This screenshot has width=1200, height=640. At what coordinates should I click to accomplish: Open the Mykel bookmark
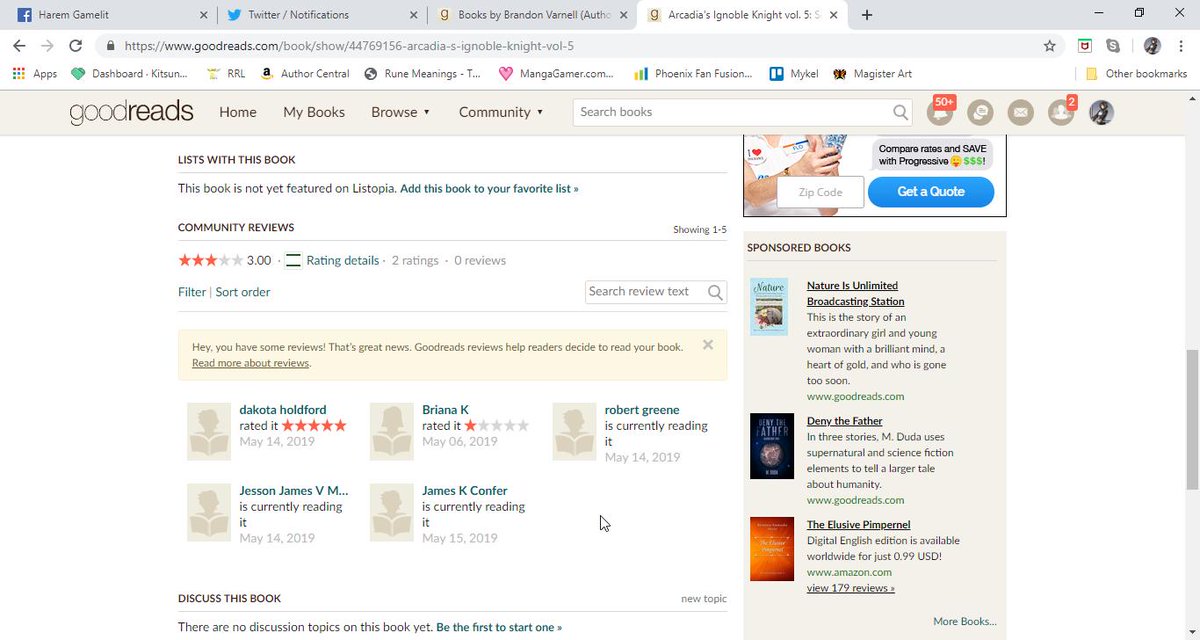tap(794, 73)
